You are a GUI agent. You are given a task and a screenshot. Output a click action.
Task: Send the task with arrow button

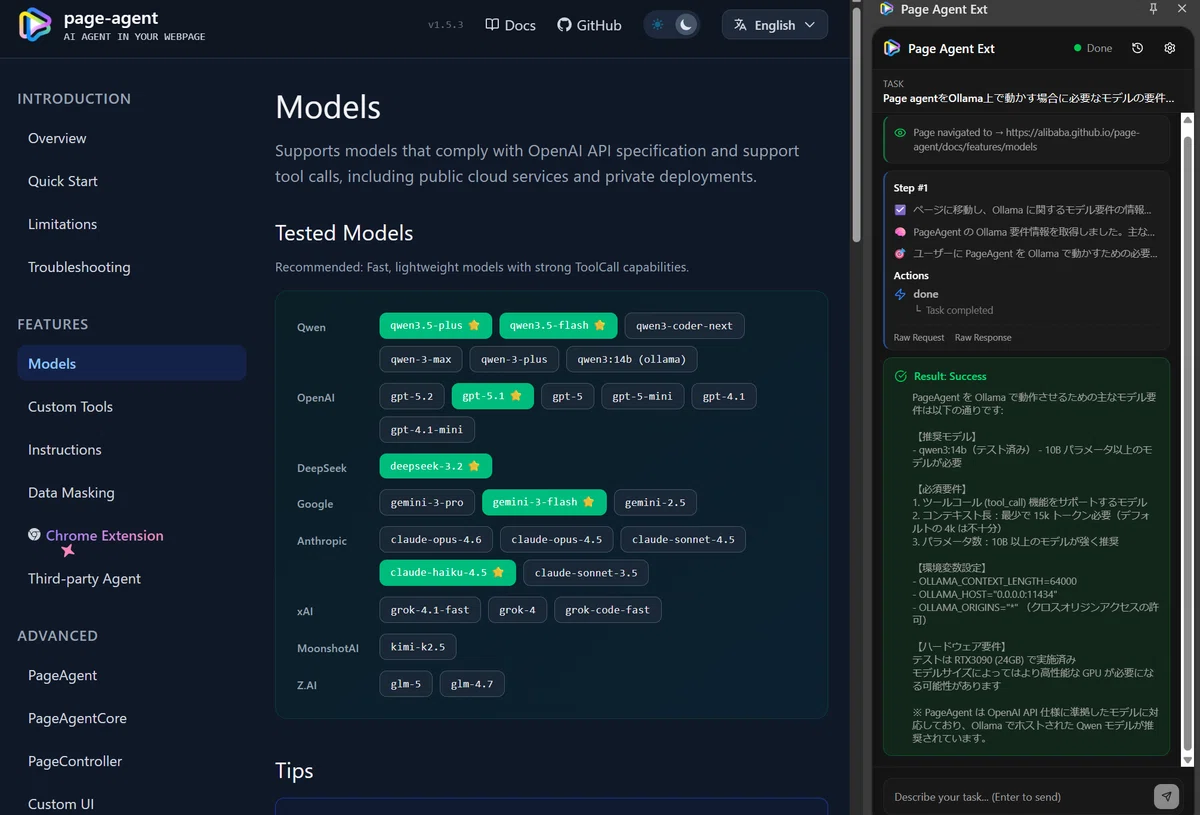1166,796
